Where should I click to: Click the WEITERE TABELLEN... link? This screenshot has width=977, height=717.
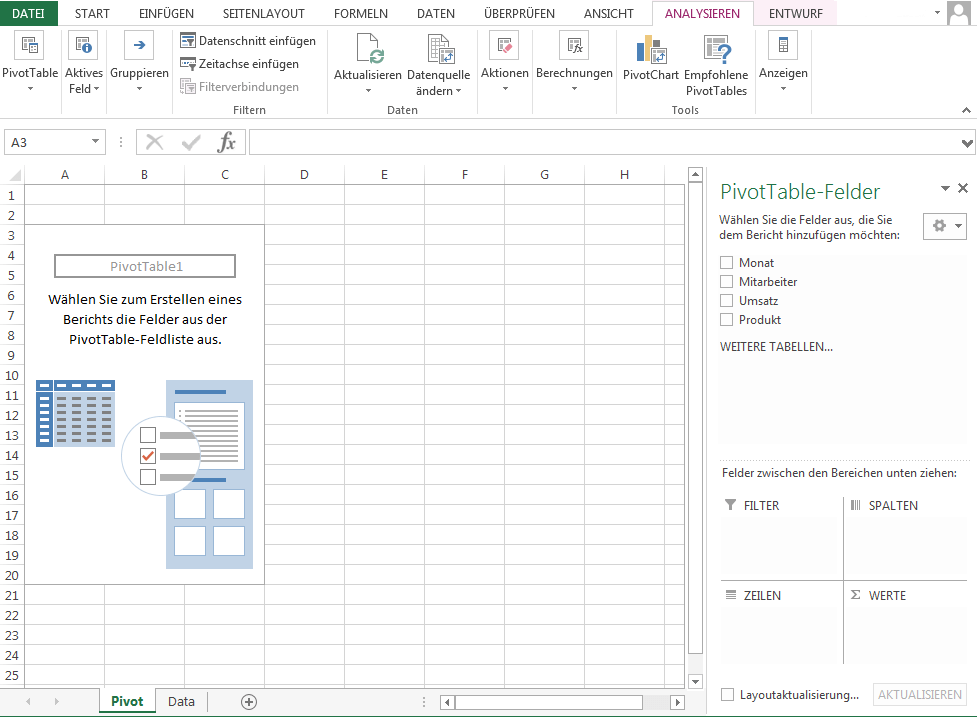click(776, 346)
